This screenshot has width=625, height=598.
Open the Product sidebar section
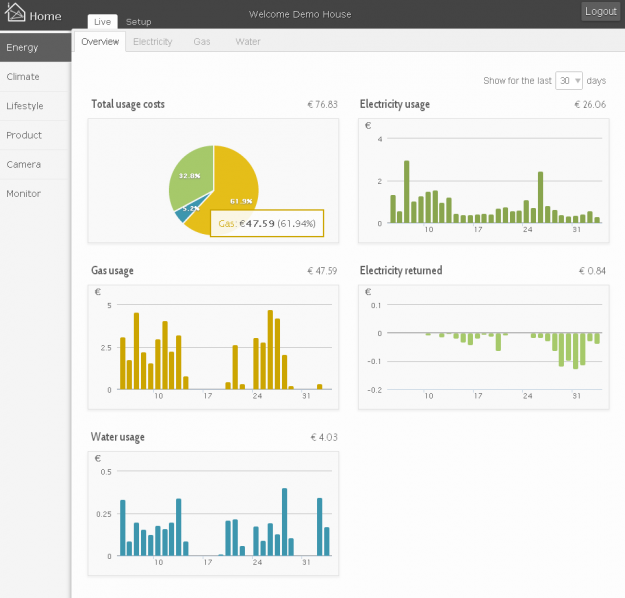click(x=24, y=135)
